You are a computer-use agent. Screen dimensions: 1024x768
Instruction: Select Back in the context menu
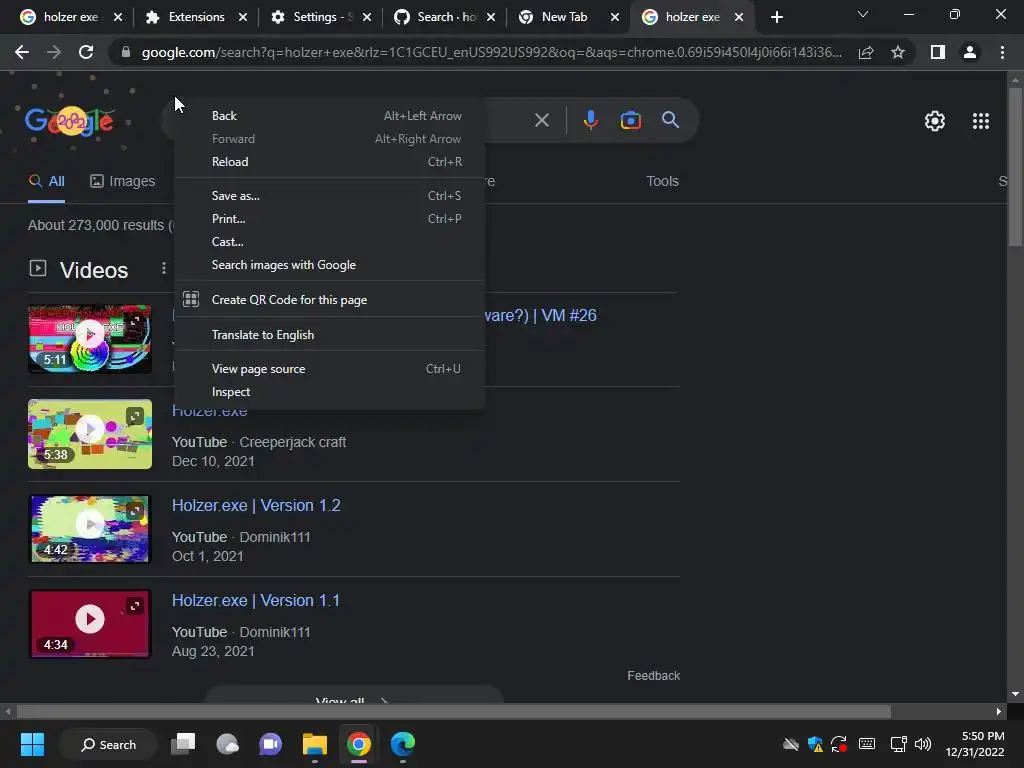[329, 116]
